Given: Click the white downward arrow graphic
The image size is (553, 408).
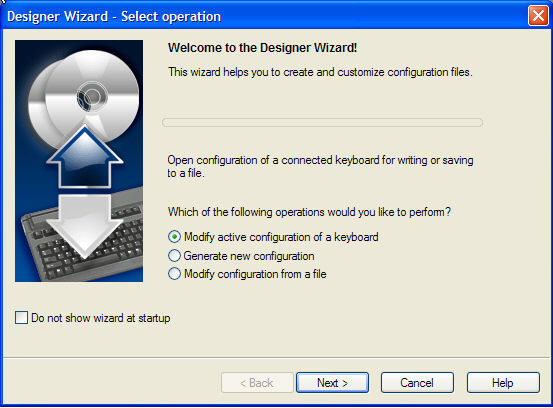Looking at the screenshot, I should click(84, 226).
